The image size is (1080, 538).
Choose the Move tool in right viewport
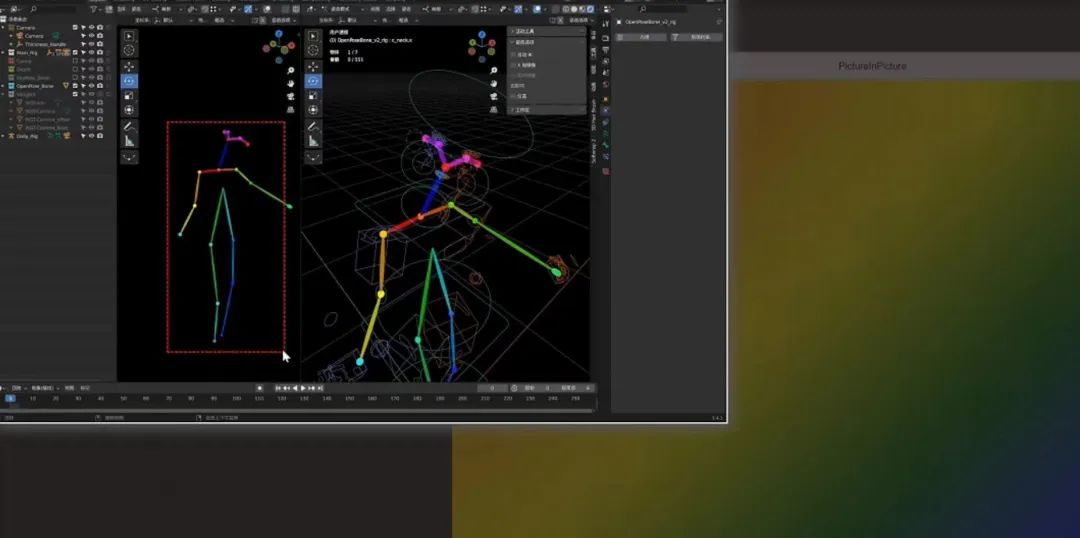[x=313, y=67]
